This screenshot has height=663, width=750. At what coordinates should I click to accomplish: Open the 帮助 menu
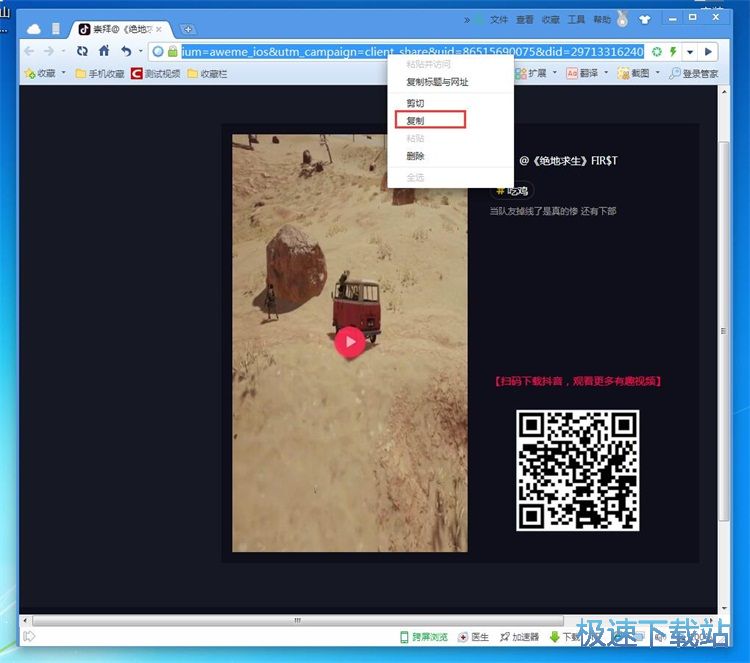[x=602, y=20]
